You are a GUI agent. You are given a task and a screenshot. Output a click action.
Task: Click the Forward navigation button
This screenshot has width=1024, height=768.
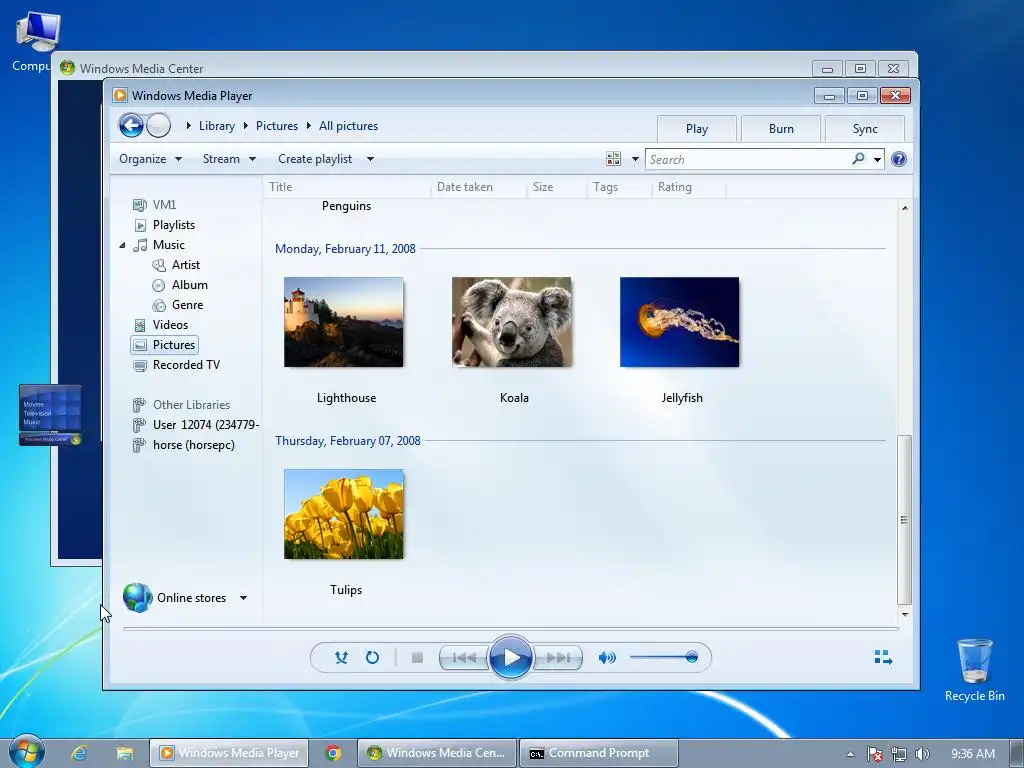coord(158,125)
